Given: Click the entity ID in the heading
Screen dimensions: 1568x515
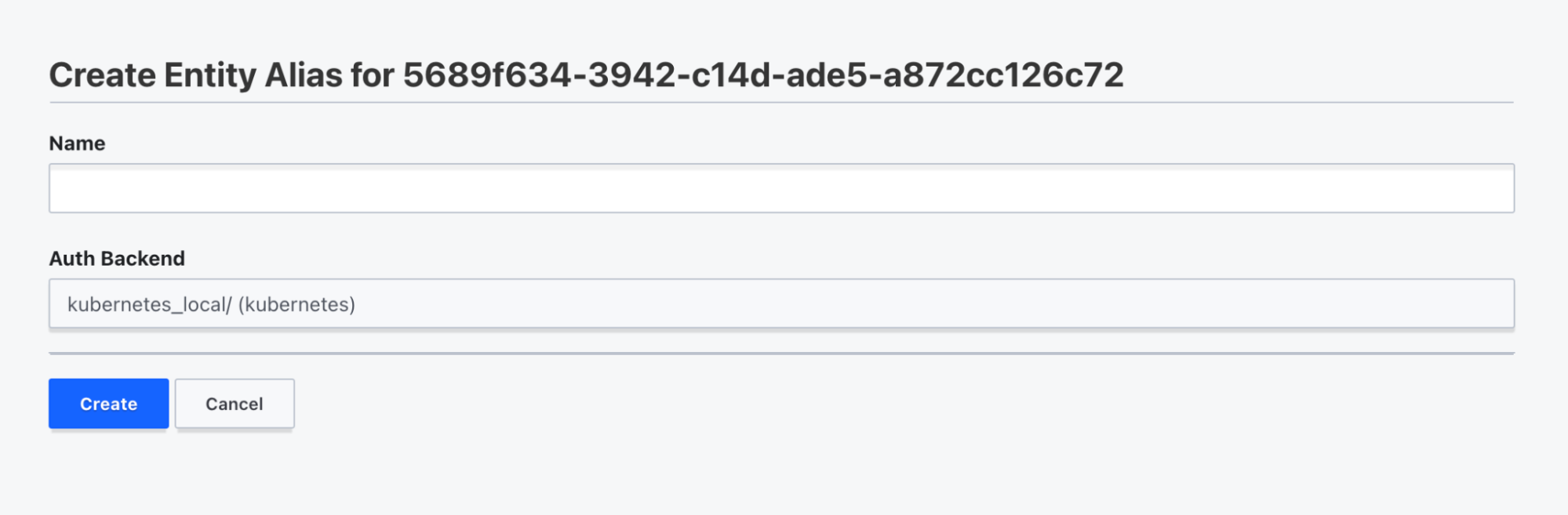Looking at the screenshot, I should pos(762,75).
